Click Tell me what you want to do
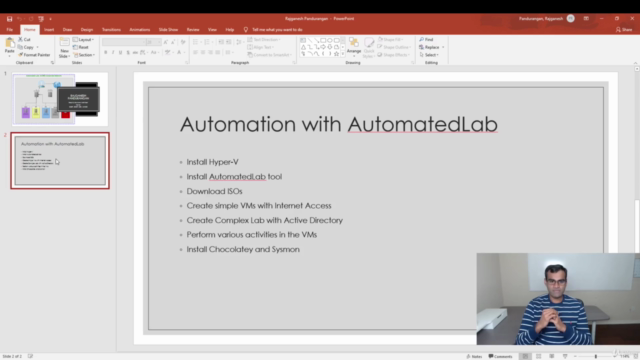640x360 pixels. [x=273, y=30]
